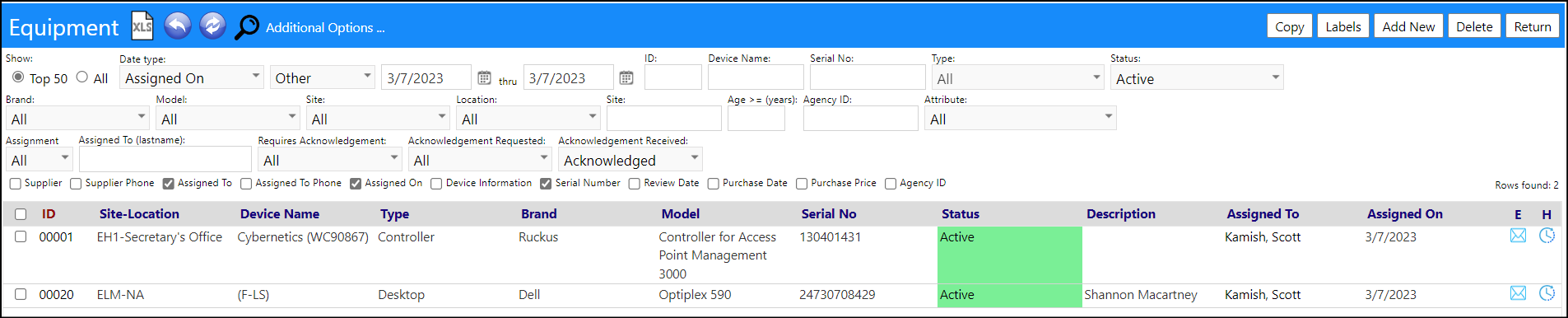Click the Device Name input field
Viewport: 1568px width, 318px height.
tap(756, 77)
